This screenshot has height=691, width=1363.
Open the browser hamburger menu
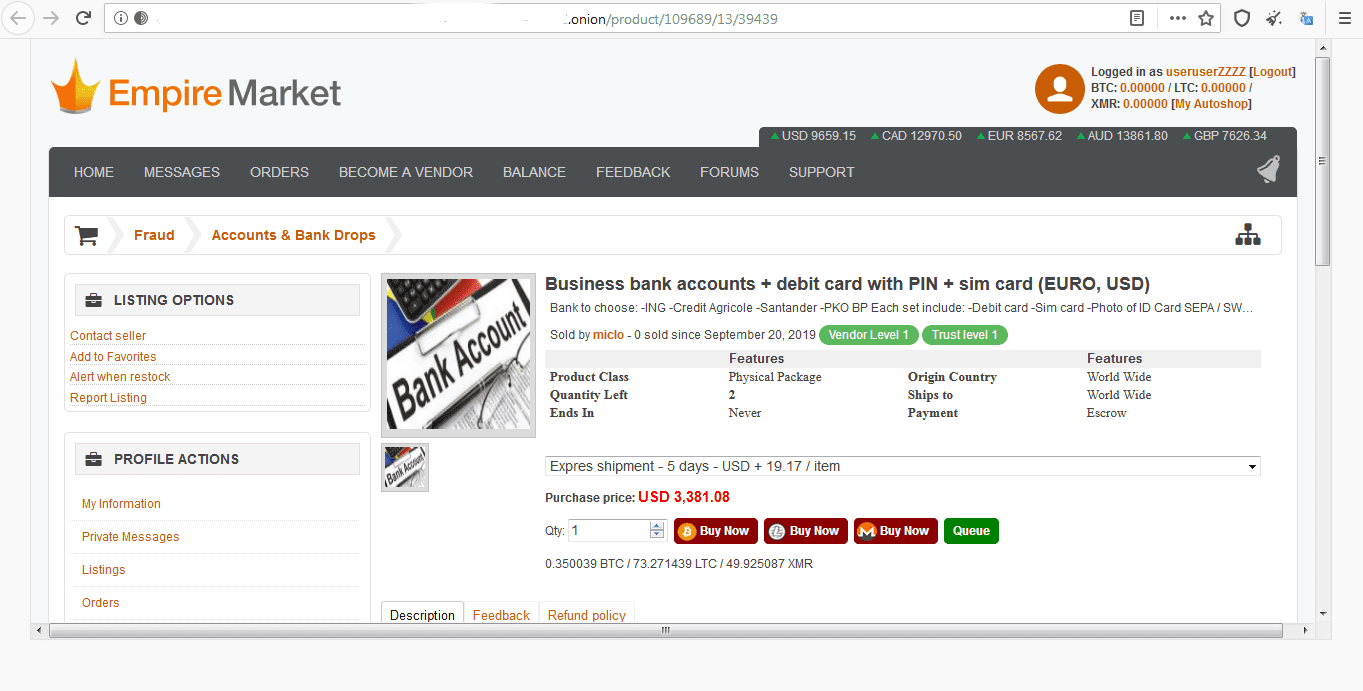point(1343,18)
